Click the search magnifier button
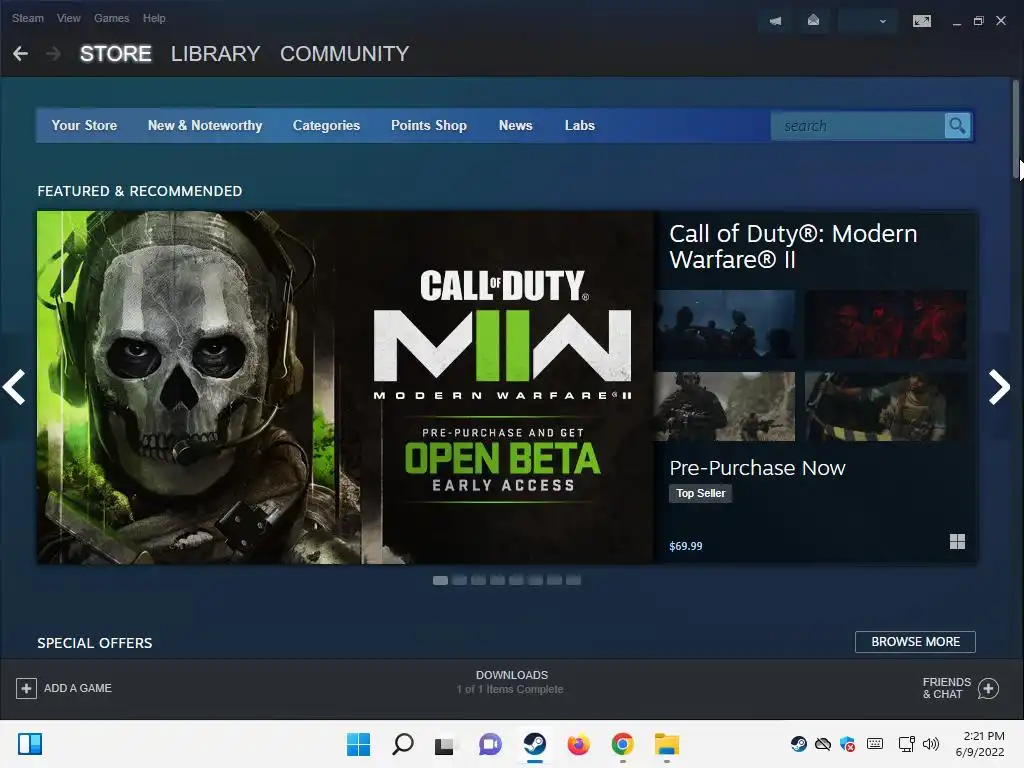Viewport: 1024px width, 768px height. [x=957, y=125]
